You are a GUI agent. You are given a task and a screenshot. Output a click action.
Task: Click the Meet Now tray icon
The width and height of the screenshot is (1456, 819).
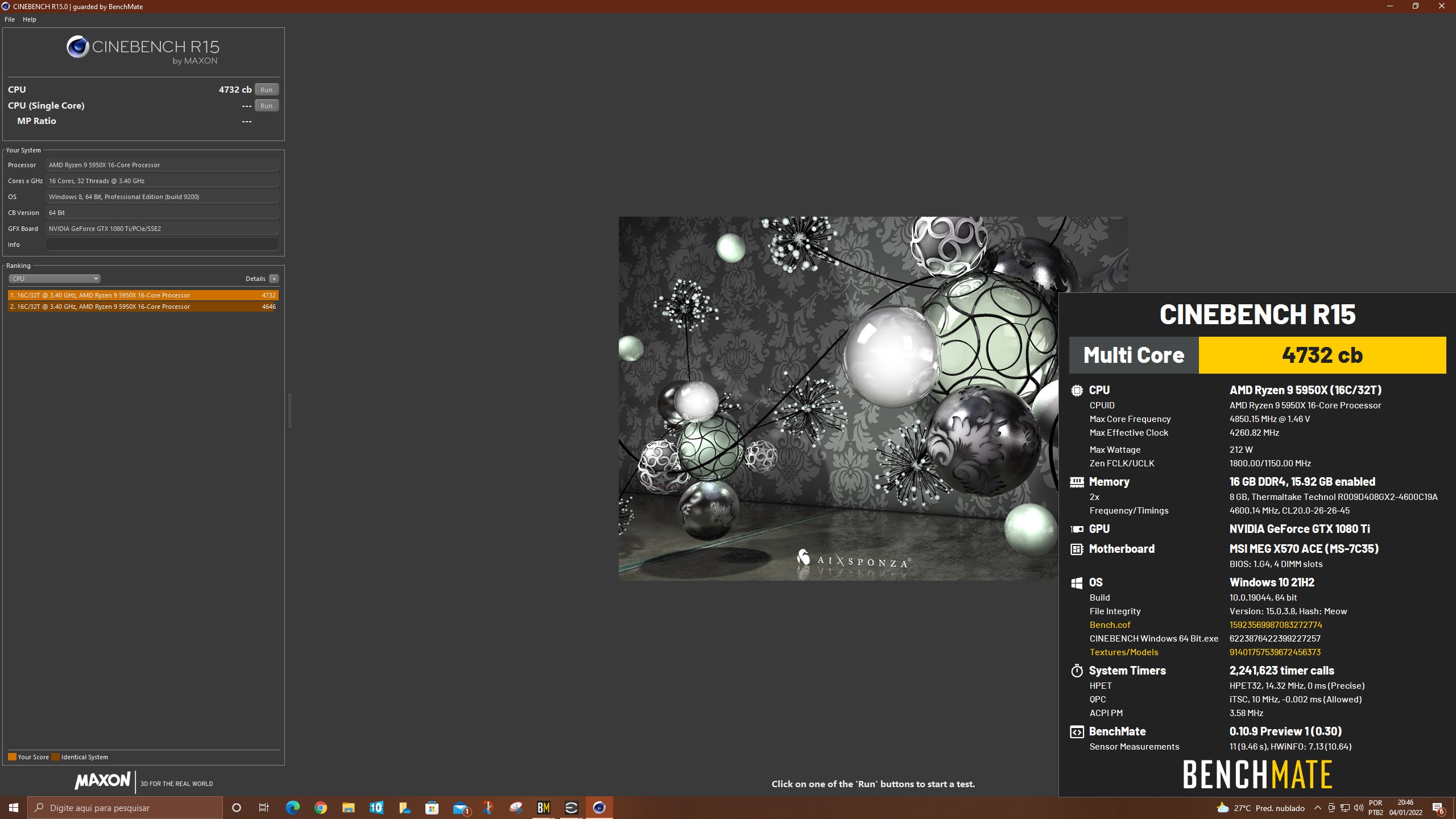(1331, 808)
